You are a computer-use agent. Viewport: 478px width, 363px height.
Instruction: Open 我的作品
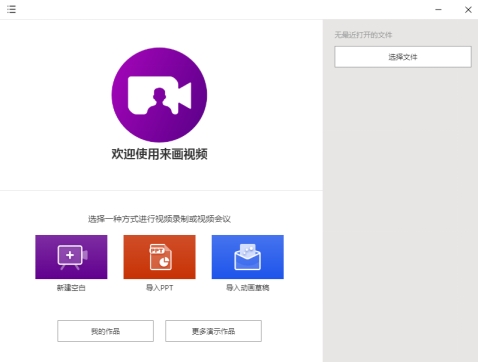[105, 331]
